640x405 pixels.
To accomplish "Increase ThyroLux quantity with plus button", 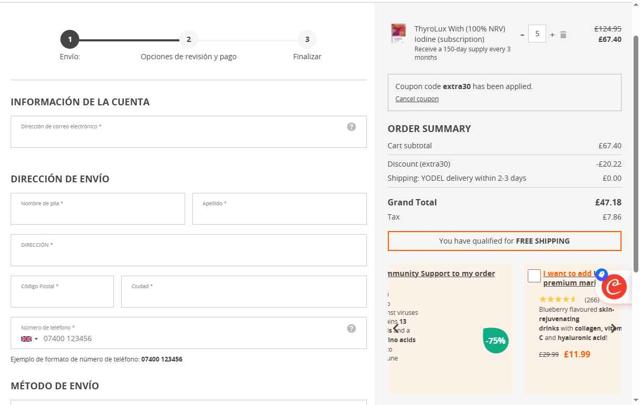I will coord(552,35).
